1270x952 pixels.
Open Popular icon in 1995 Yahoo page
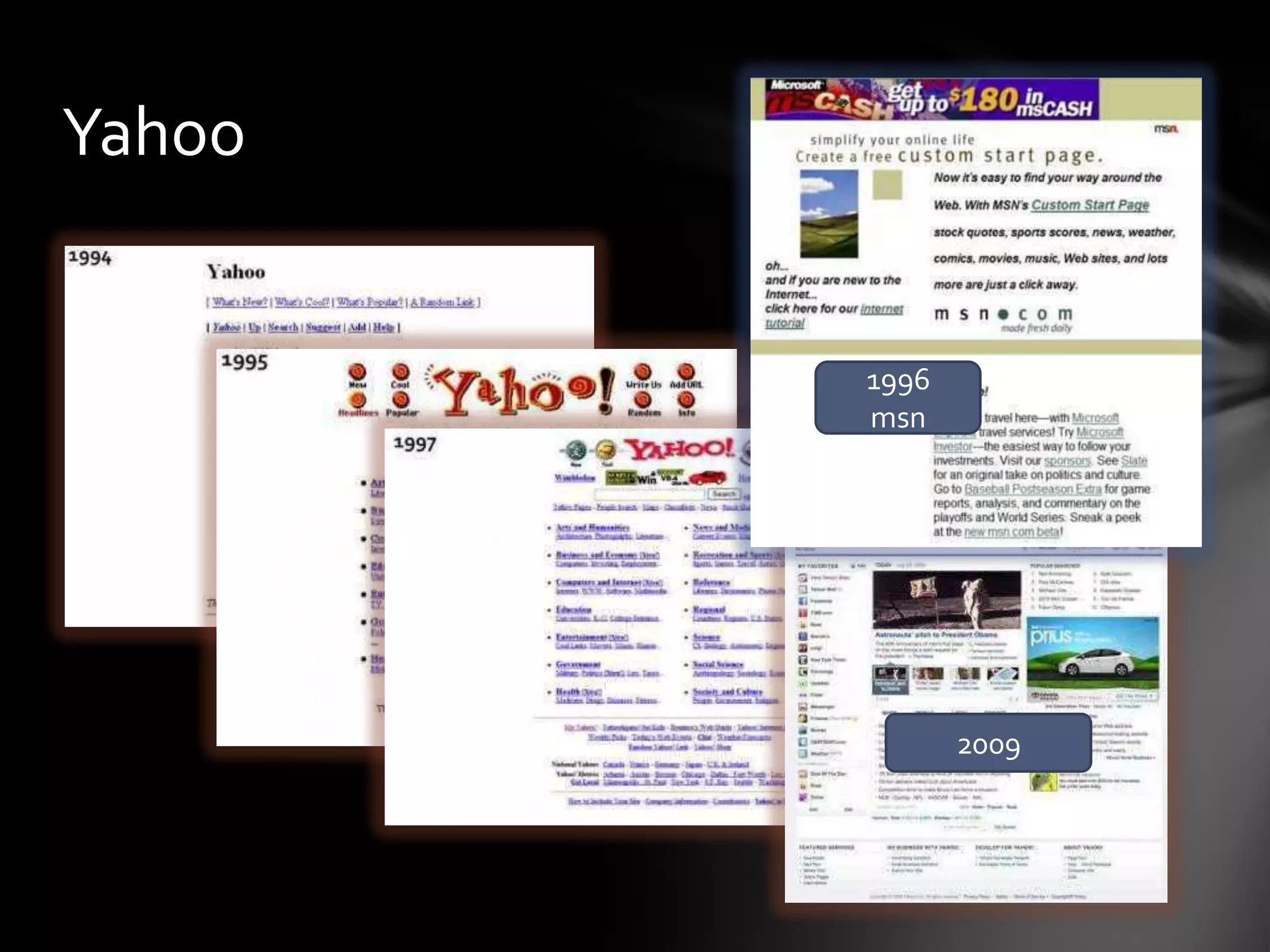click(402, 404)
